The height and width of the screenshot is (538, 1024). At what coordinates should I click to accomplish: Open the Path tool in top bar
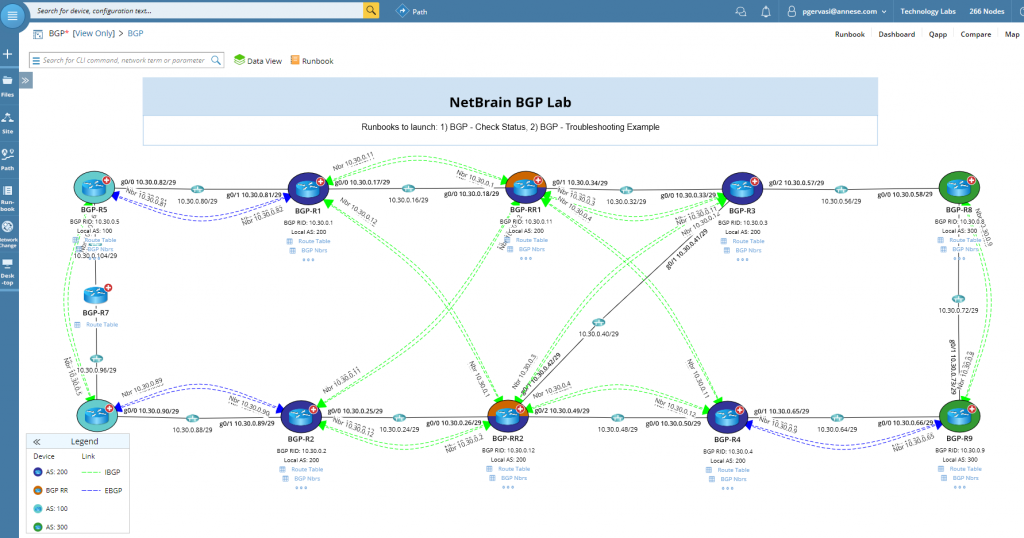tap(412, 11)
